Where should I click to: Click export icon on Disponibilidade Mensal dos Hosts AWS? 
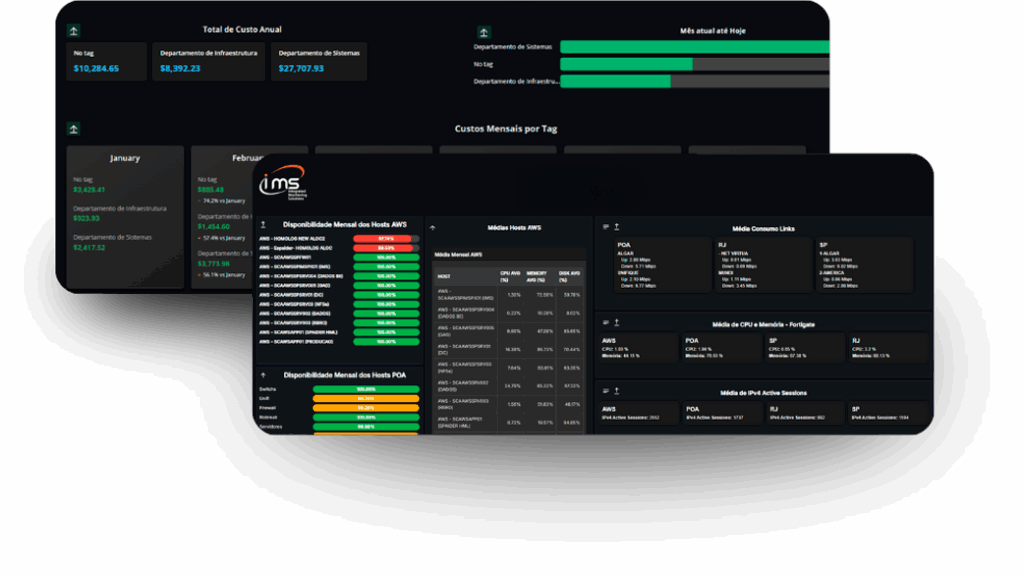[264, 225]
